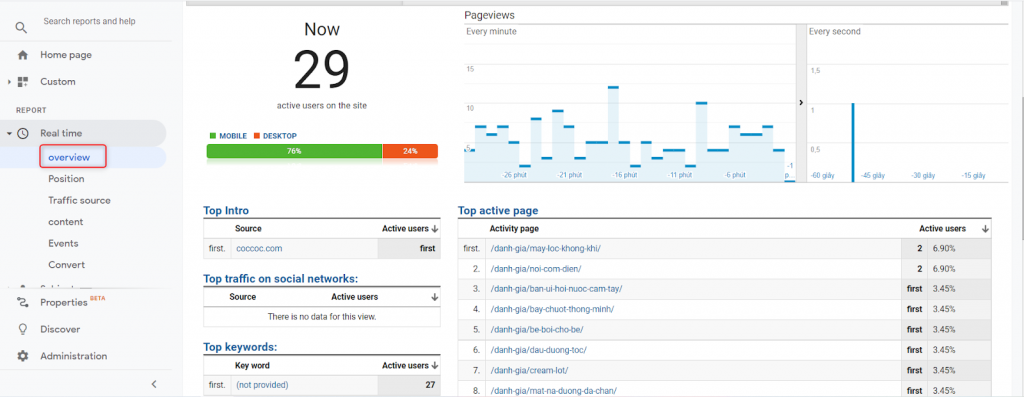Open the Top active page heading link

coord(498,211)
